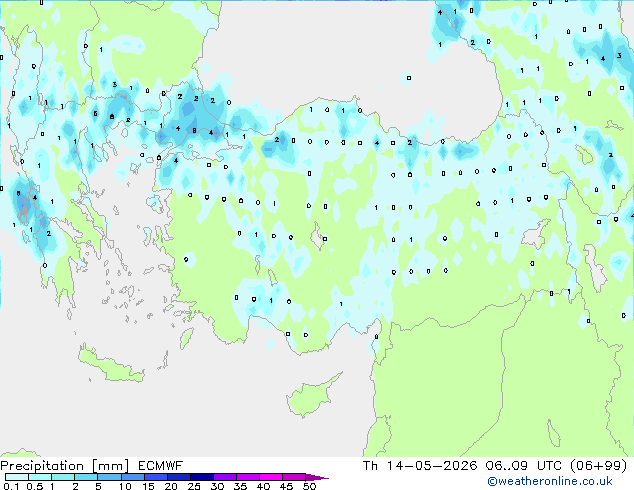Click the '(06+99)' run offset text
This screenshot has height=490, width=634.
(598, 466)
